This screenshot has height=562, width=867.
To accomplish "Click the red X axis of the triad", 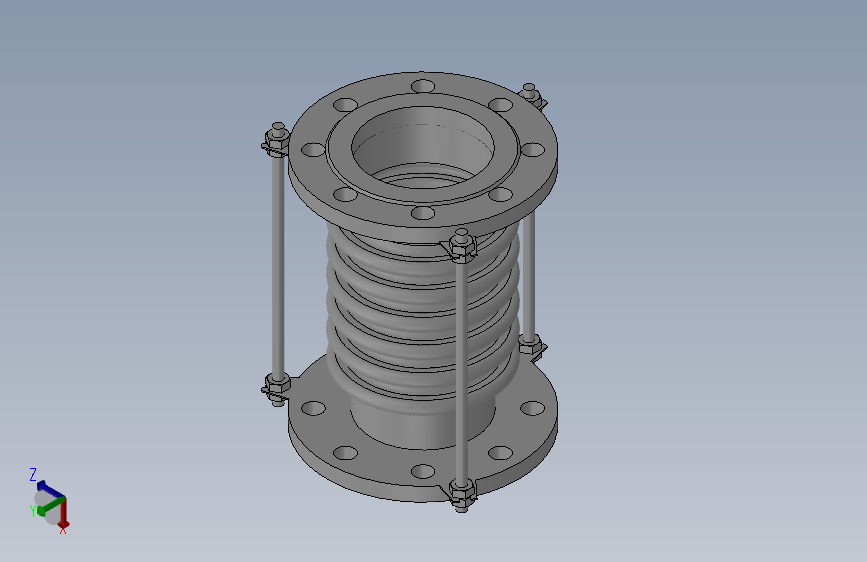I will (x=64, y=513).
